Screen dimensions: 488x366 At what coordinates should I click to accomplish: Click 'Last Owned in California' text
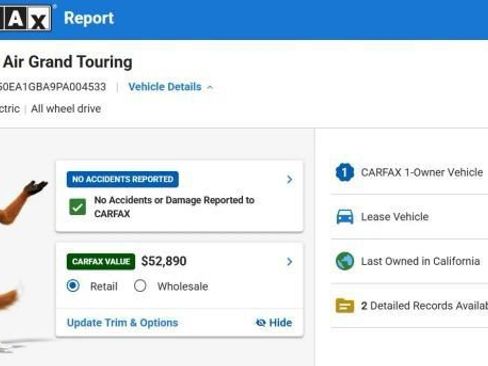[420, 261]
